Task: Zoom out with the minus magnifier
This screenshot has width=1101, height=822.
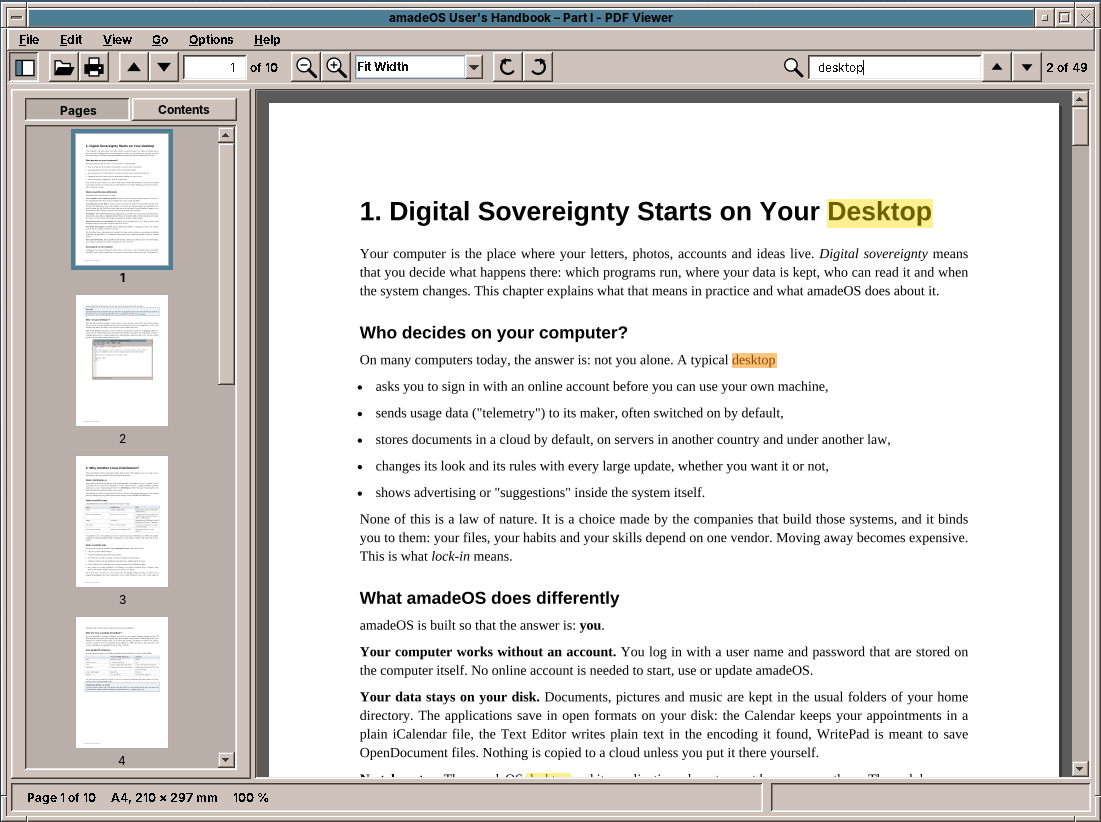Action: point(306,67)
